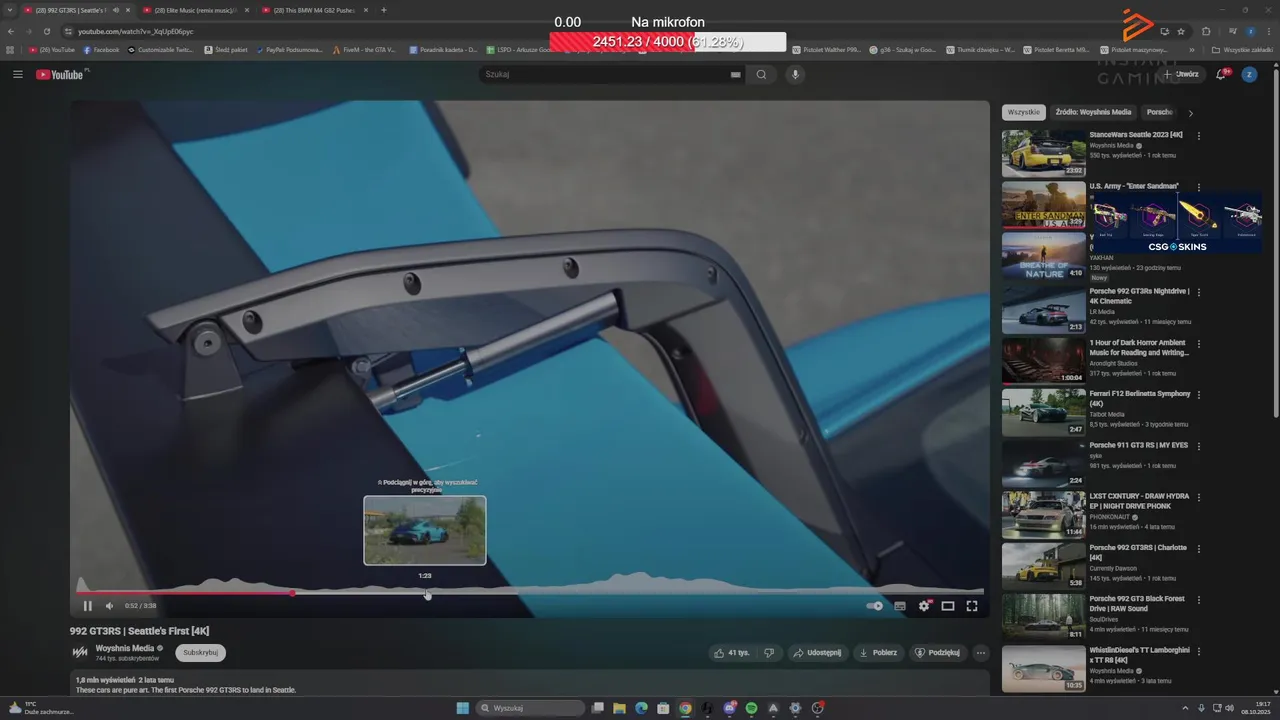The width and height of the screenshot is (1280, 720).
Task: Select the Porsche filter chip
Action: point(1159,112)
